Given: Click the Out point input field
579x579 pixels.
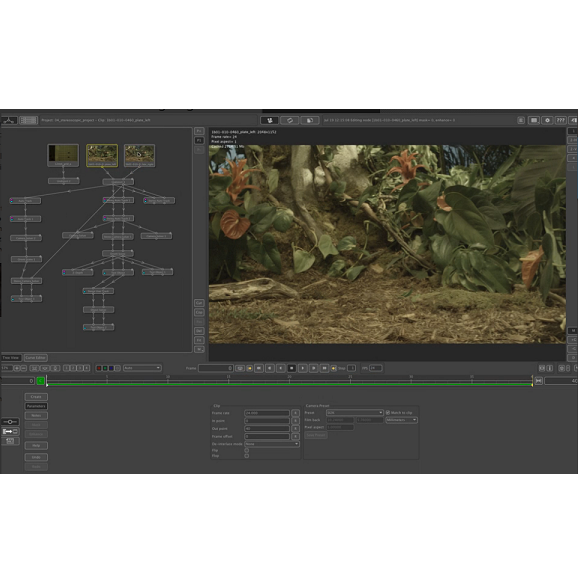Looking at the screenshot, I should 267,429.
